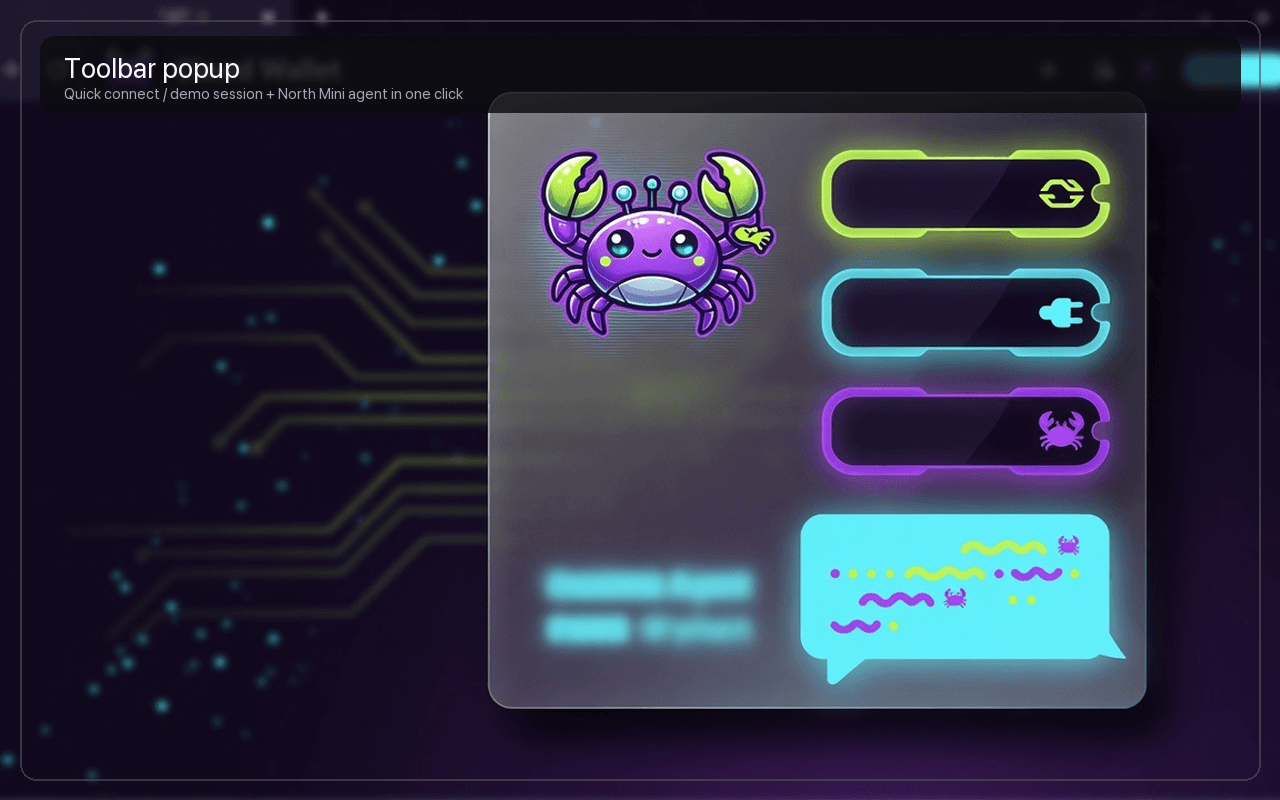Click the purple crab mascot's face
Viewport: 1280px width, 800px height.
tap(652, 247)
